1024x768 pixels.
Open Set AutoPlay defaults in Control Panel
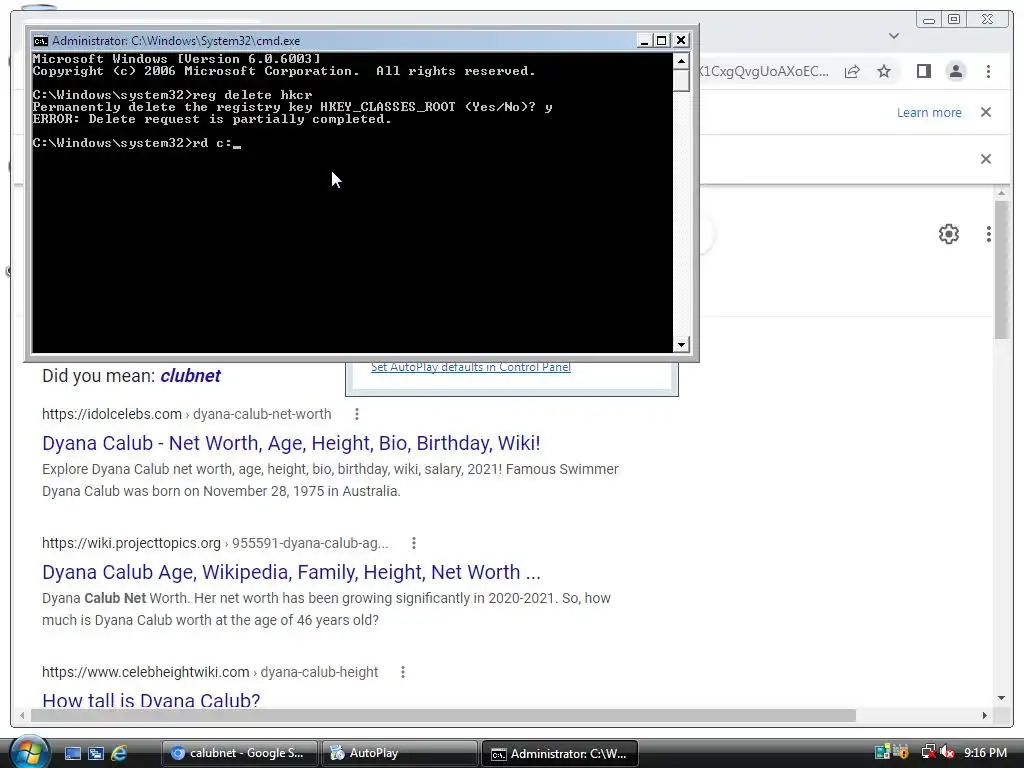coord(471,367)
